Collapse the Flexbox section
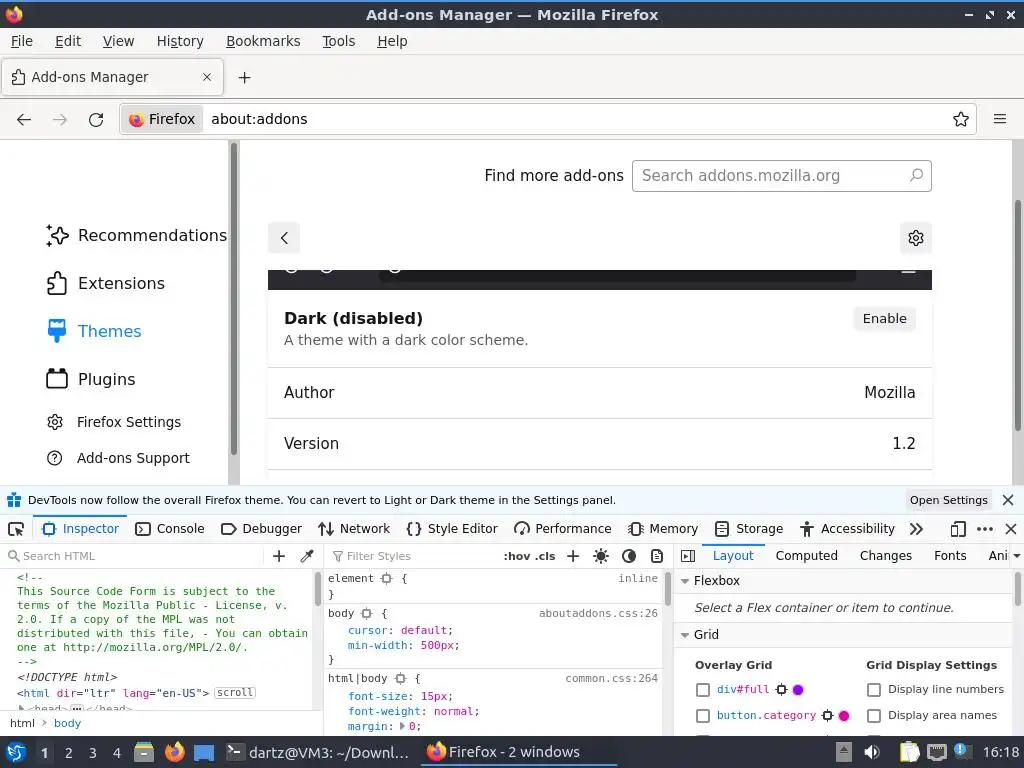The width and height of the screenshot is (1024, 768). [685, 581]
